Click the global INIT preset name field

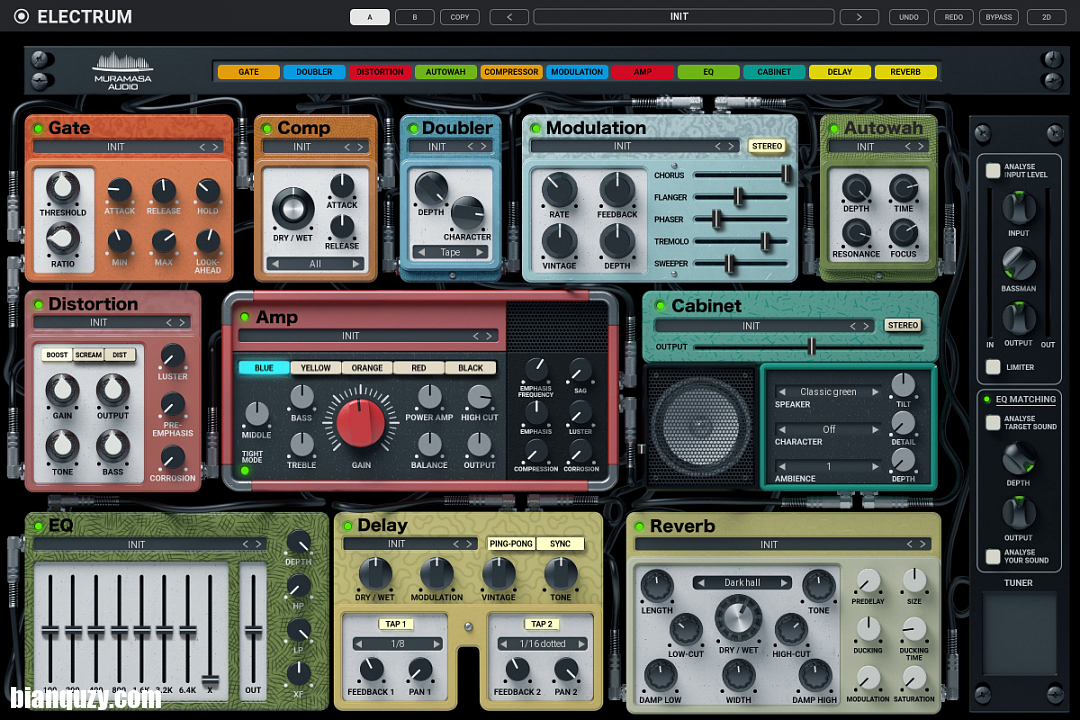point(683,17)
